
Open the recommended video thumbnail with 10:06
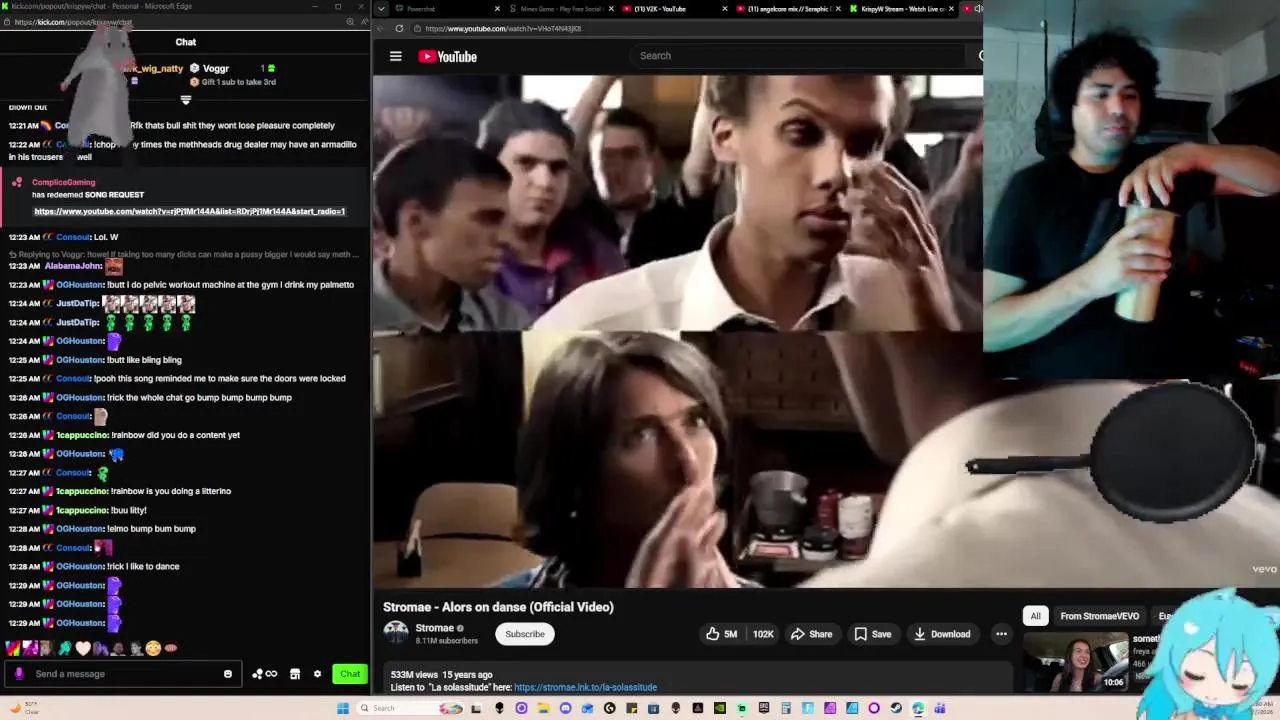point(1075,662)
